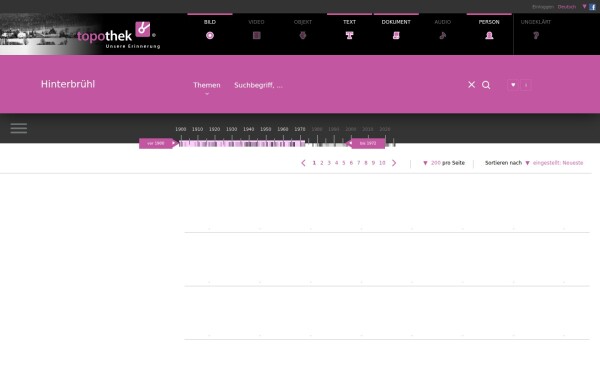Go to results page 7

tap(359, 163)
